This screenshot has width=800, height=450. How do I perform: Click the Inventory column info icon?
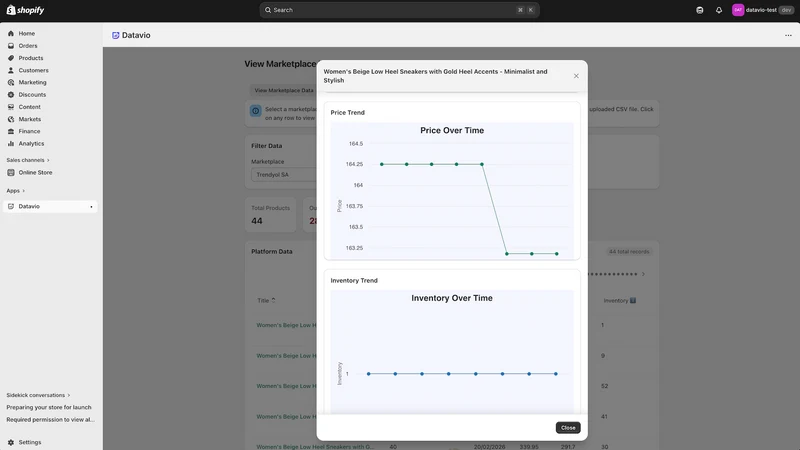tap(633, 301)
